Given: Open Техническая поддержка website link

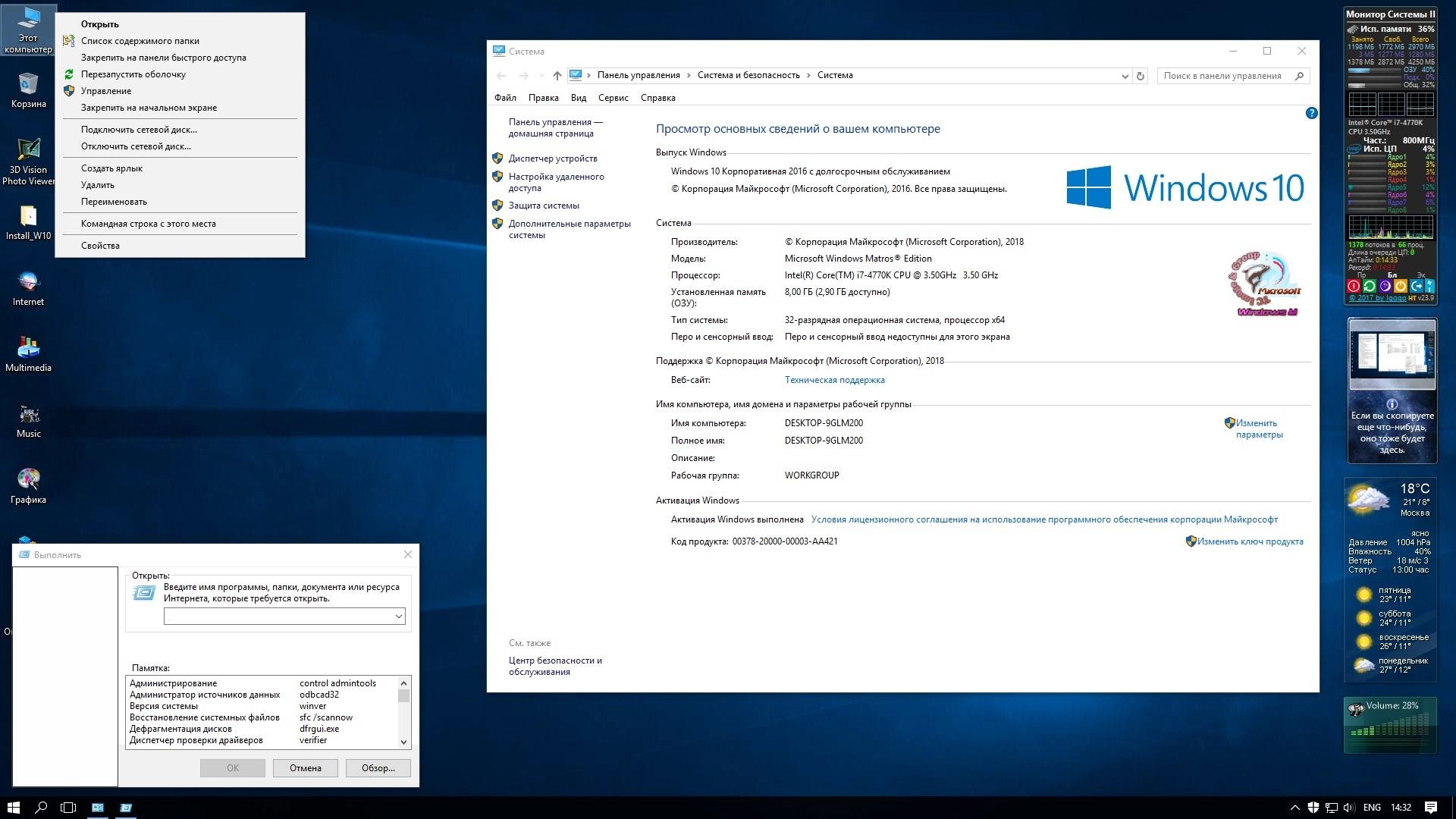Looking at the screenshot, I should 834,380.
